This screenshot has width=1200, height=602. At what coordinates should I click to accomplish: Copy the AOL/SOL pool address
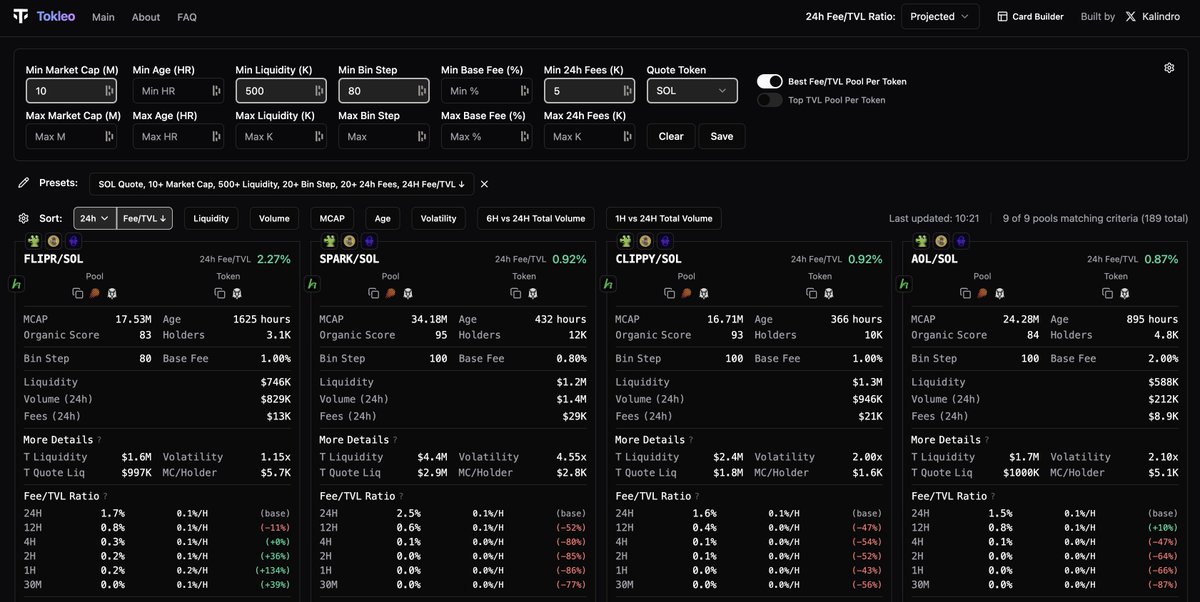(965, 293)
